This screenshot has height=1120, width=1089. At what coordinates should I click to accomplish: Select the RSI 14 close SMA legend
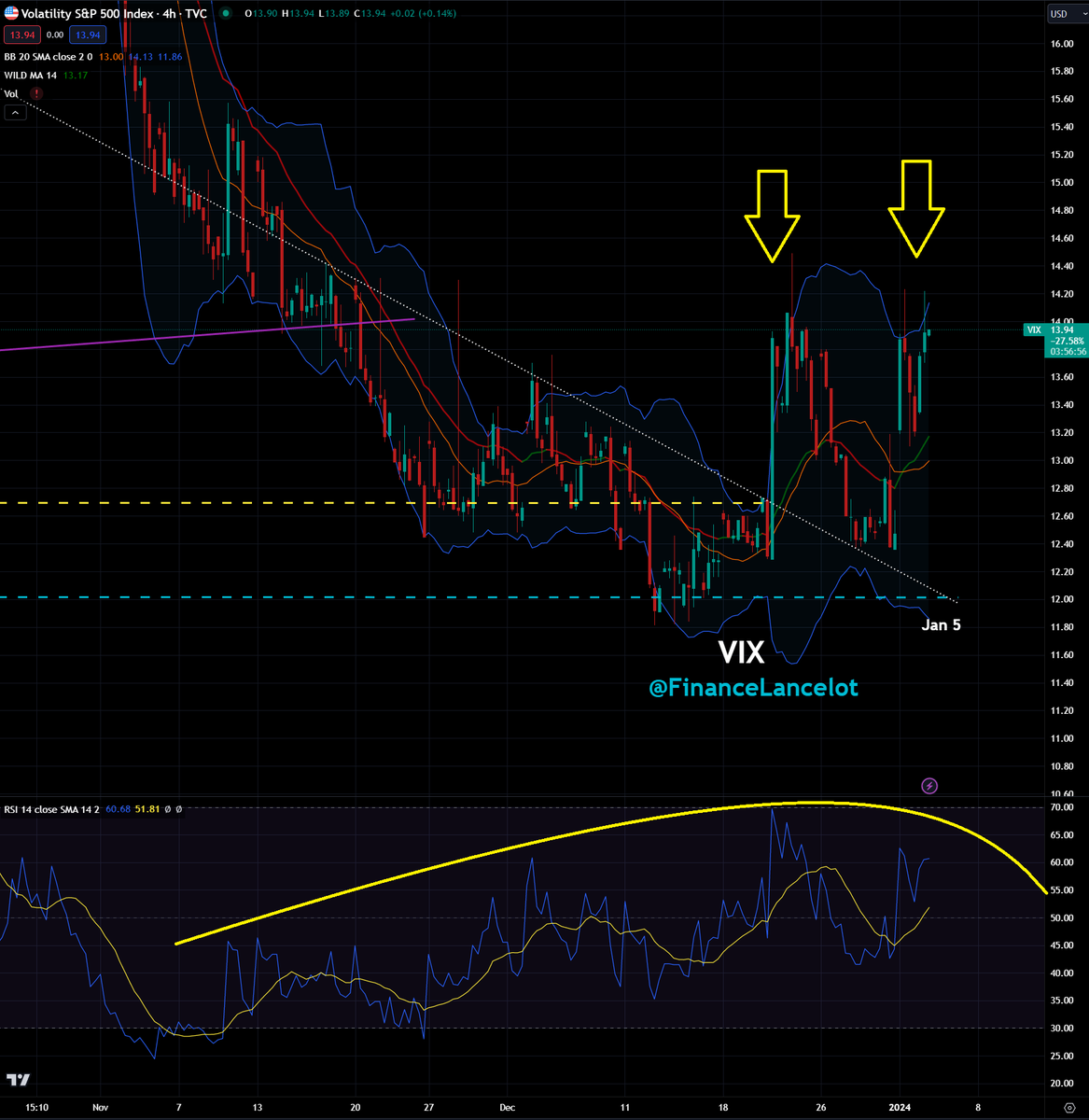tap(53, 809)
